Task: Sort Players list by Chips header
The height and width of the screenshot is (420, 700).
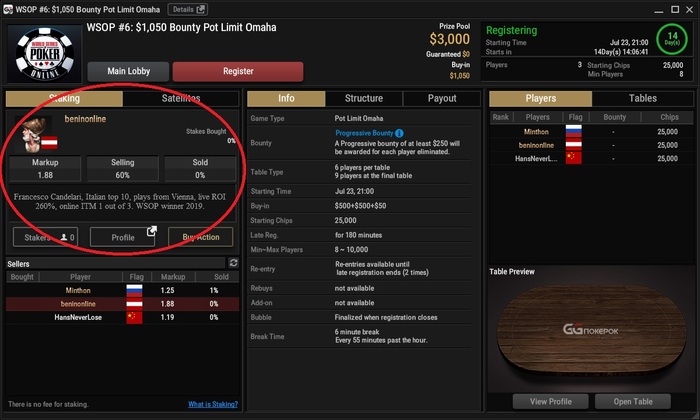Action: (x=669, y=117)
